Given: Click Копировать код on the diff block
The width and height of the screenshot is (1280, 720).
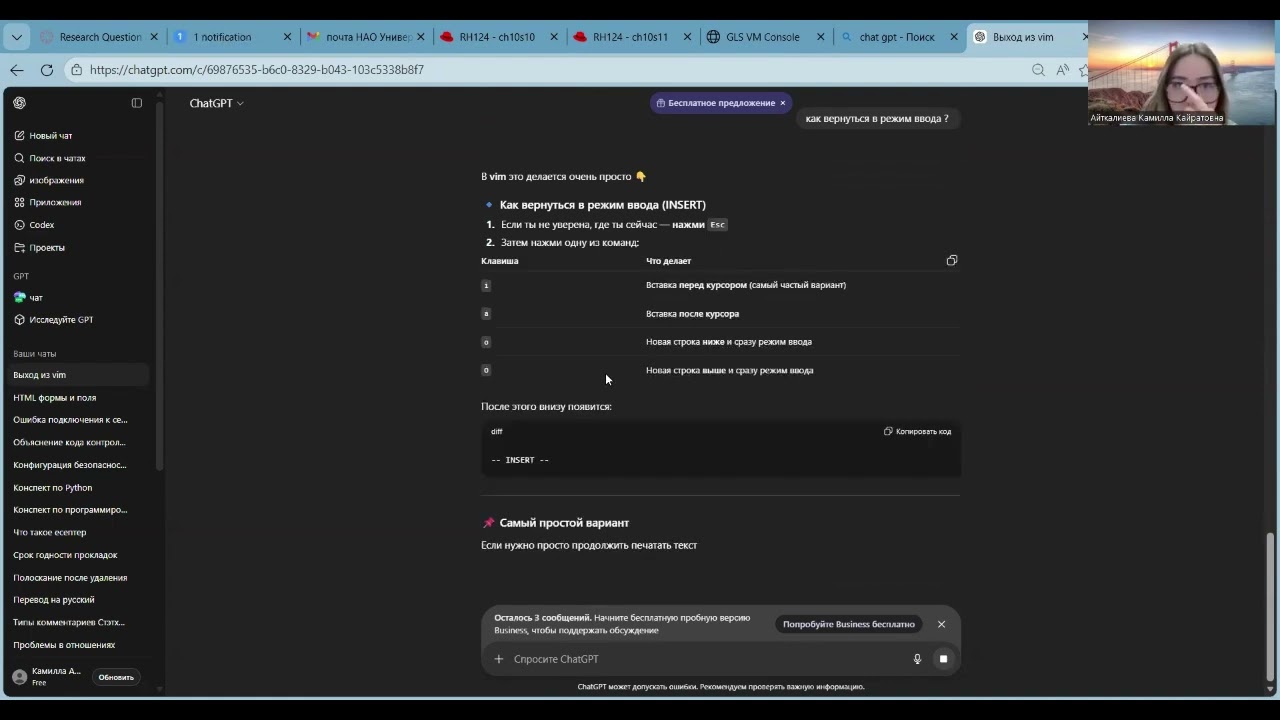Looking at the screenshot, I should pyautogui.click(x=917, y=431).
